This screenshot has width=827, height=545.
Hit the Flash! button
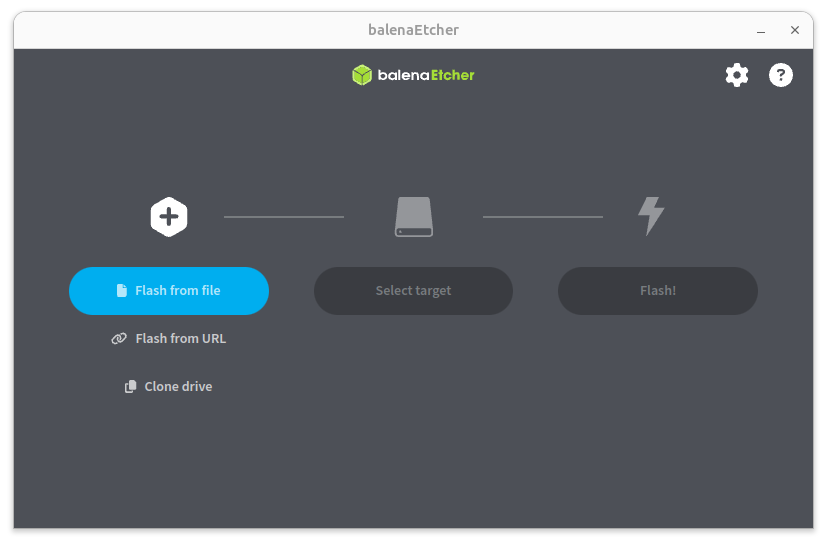point(658,291)
